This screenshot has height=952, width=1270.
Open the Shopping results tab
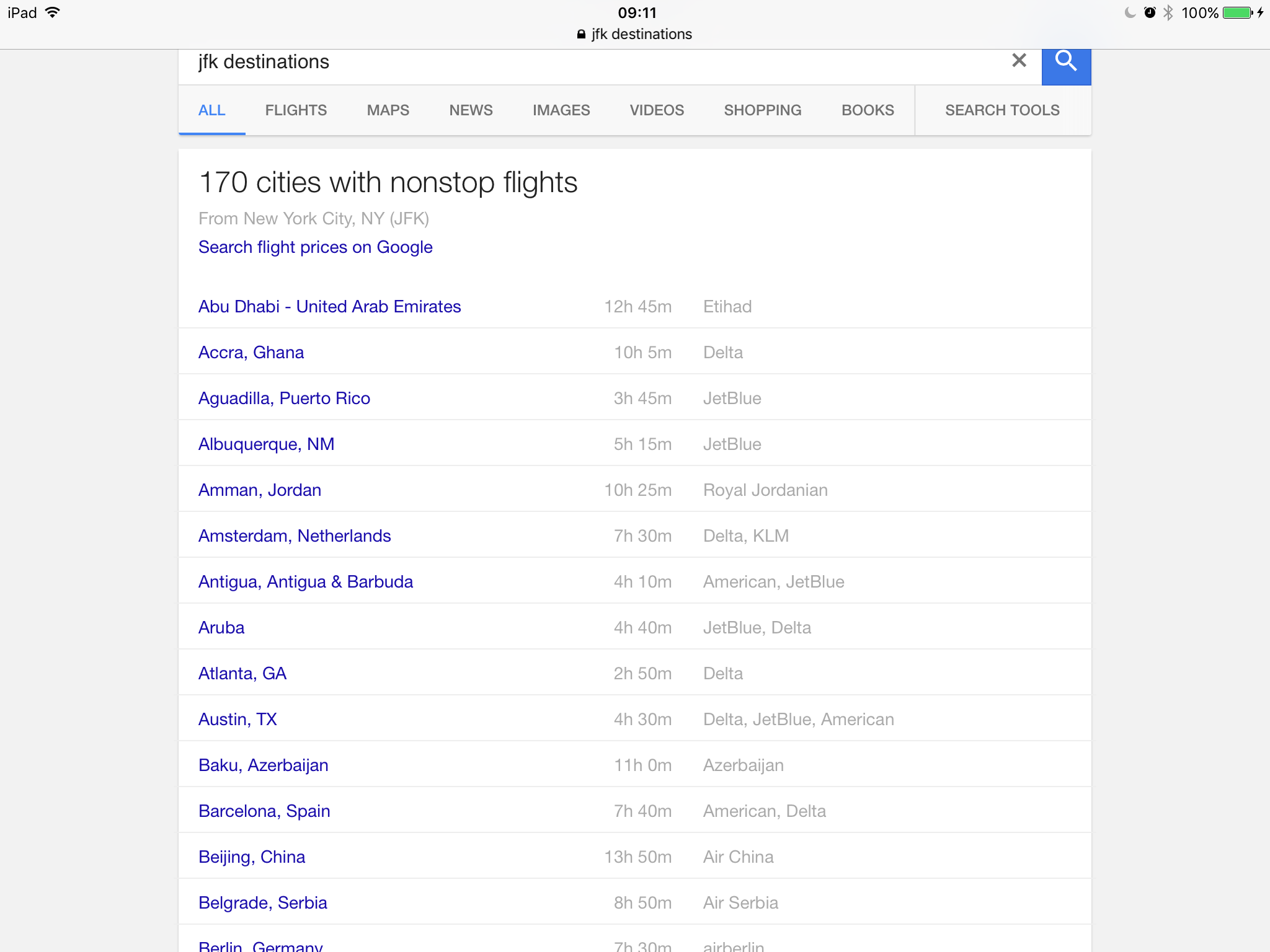763,110
